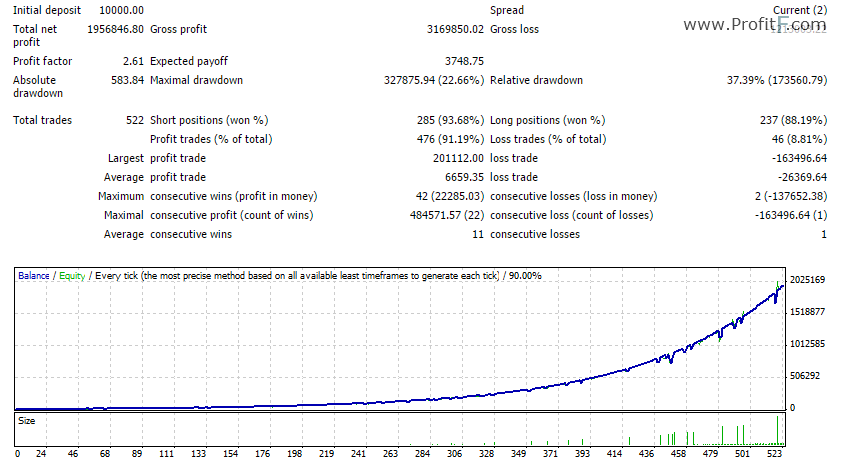
Task: Click Loss trades value 46 (8.81%)
Action: pos(800,139)
